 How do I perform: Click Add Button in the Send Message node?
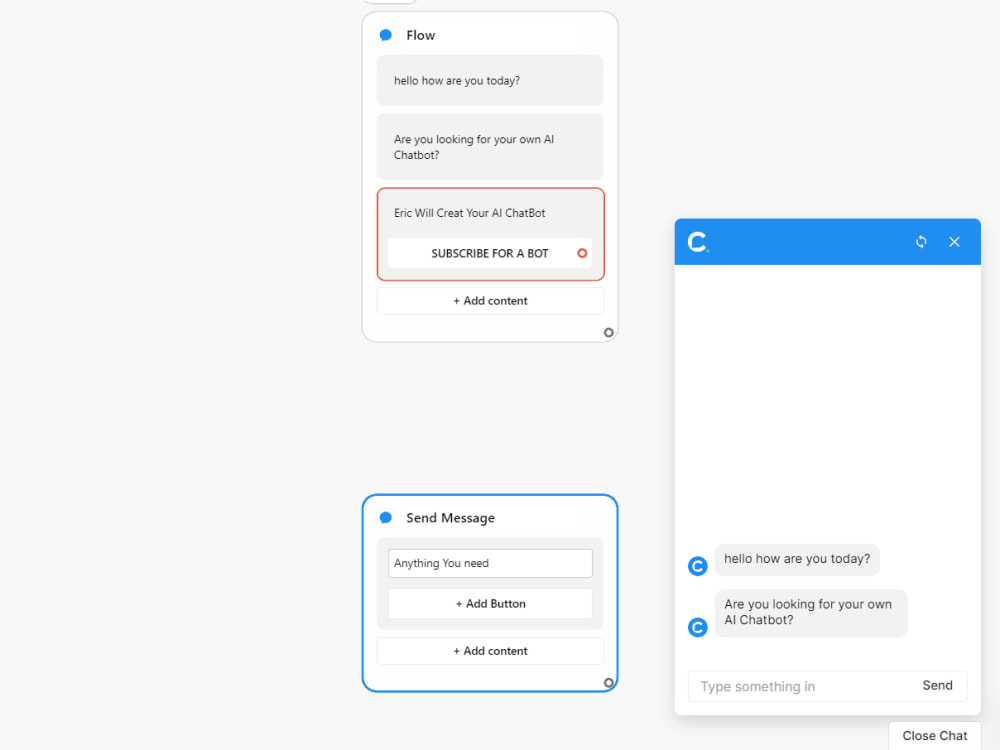(x=489, y=603)
